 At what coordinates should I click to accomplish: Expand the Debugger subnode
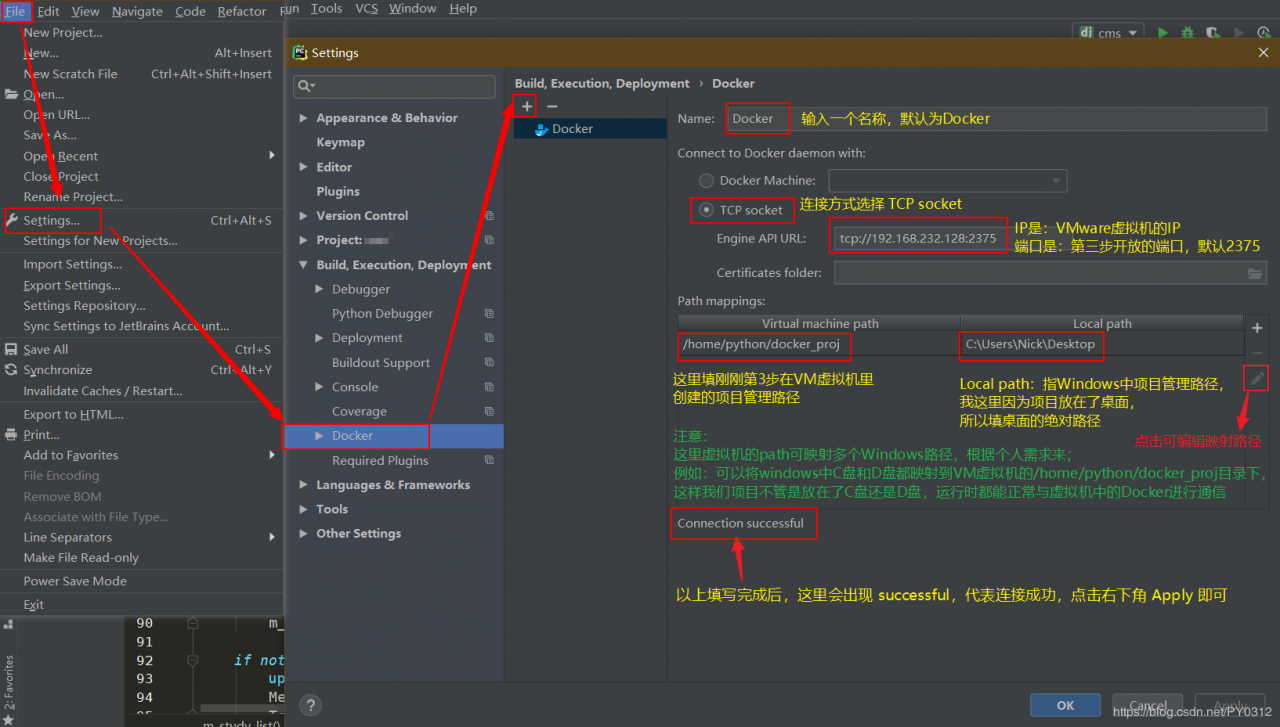click(320, 289)
